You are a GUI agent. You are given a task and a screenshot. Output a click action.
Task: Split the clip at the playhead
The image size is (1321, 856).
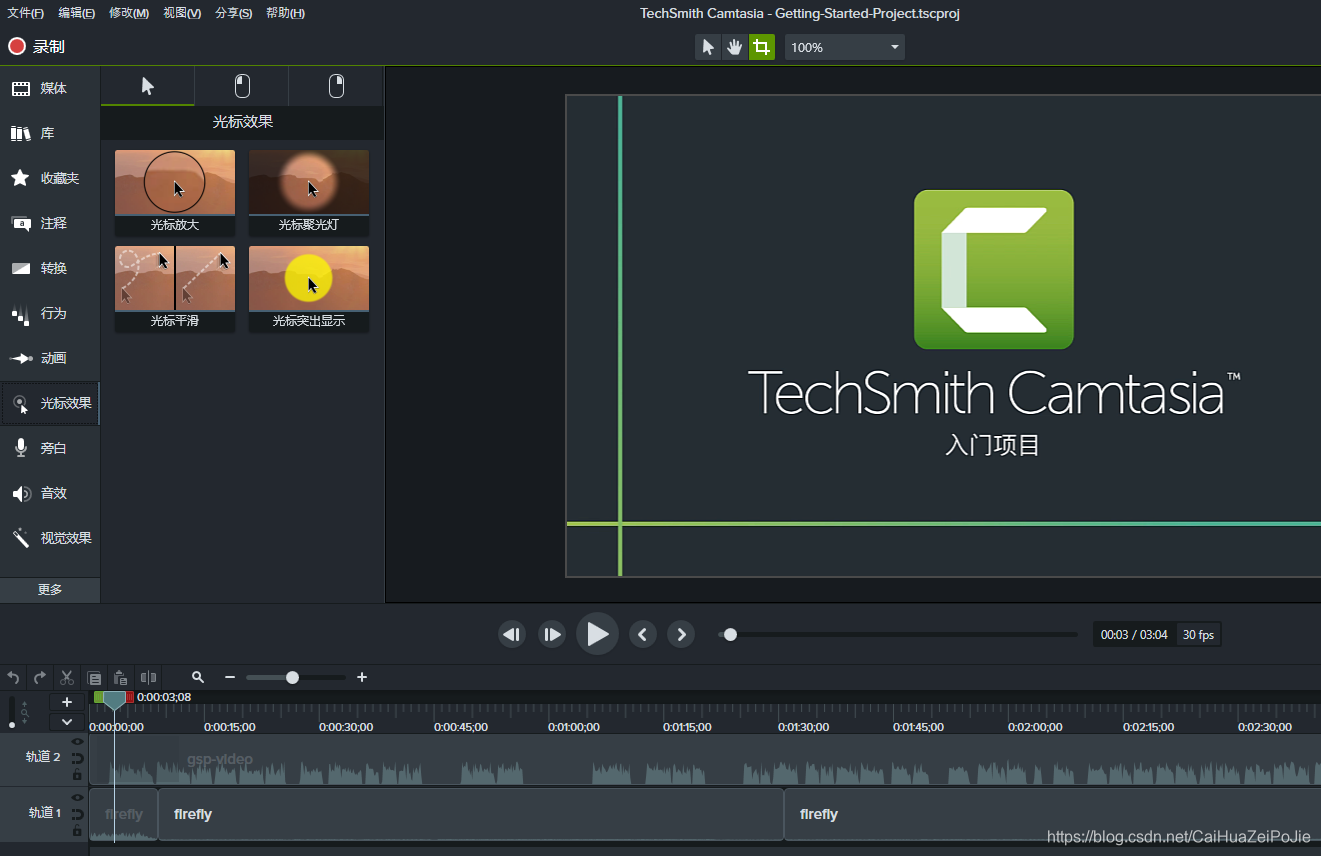(x=148, y=678)
